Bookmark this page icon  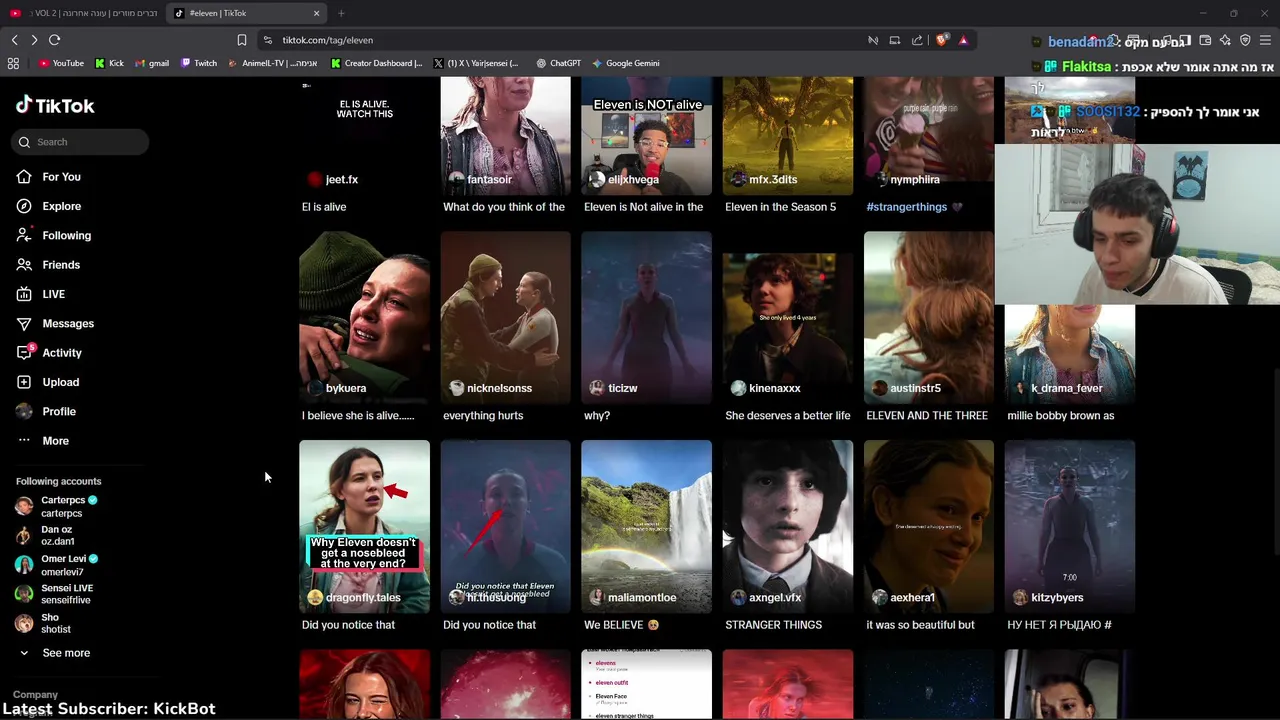point(242,40)
